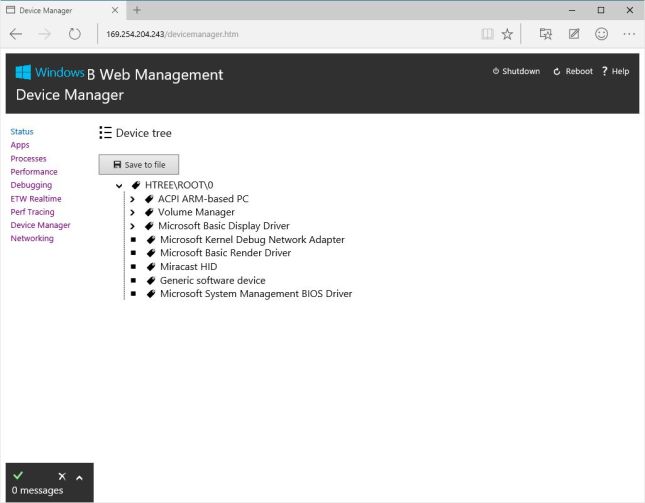Expand the Volume Manager node
The width and height of the screenshot is (645, 503).
tap(132, 212)
